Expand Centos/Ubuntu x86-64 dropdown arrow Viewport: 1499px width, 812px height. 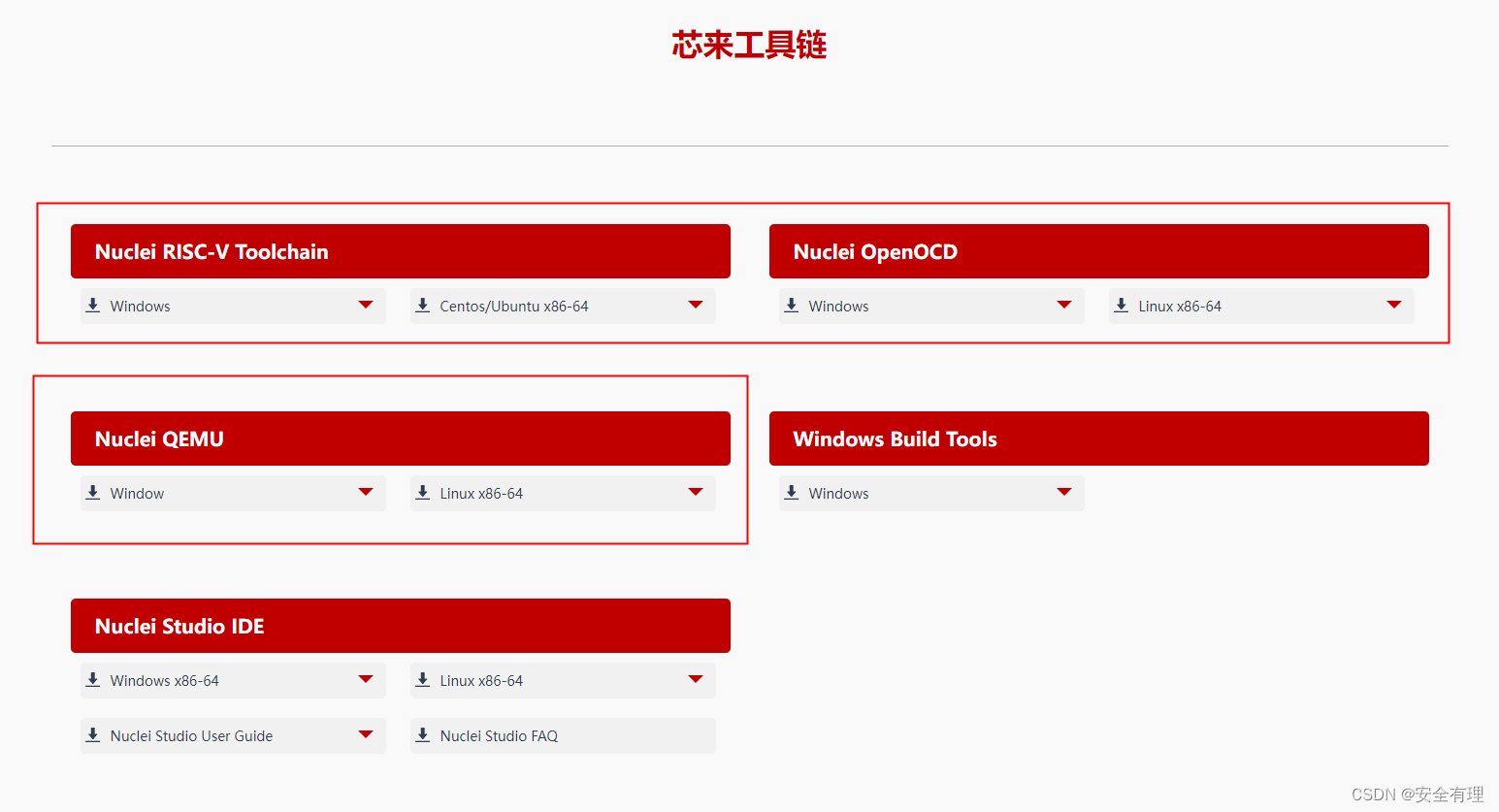[696, 305]
